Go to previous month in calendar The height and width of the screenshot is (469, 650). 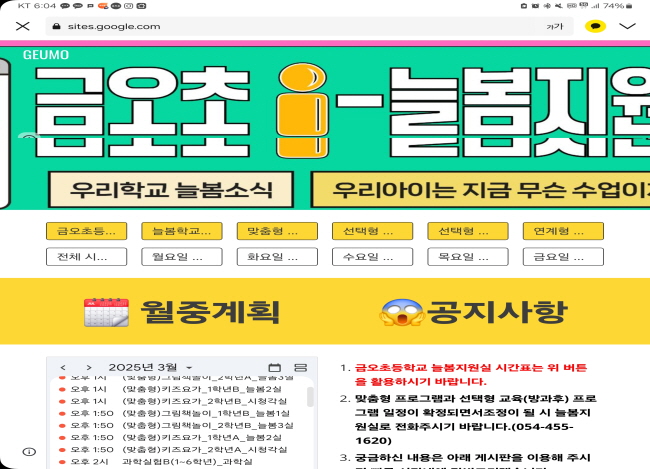coord(62,368)
